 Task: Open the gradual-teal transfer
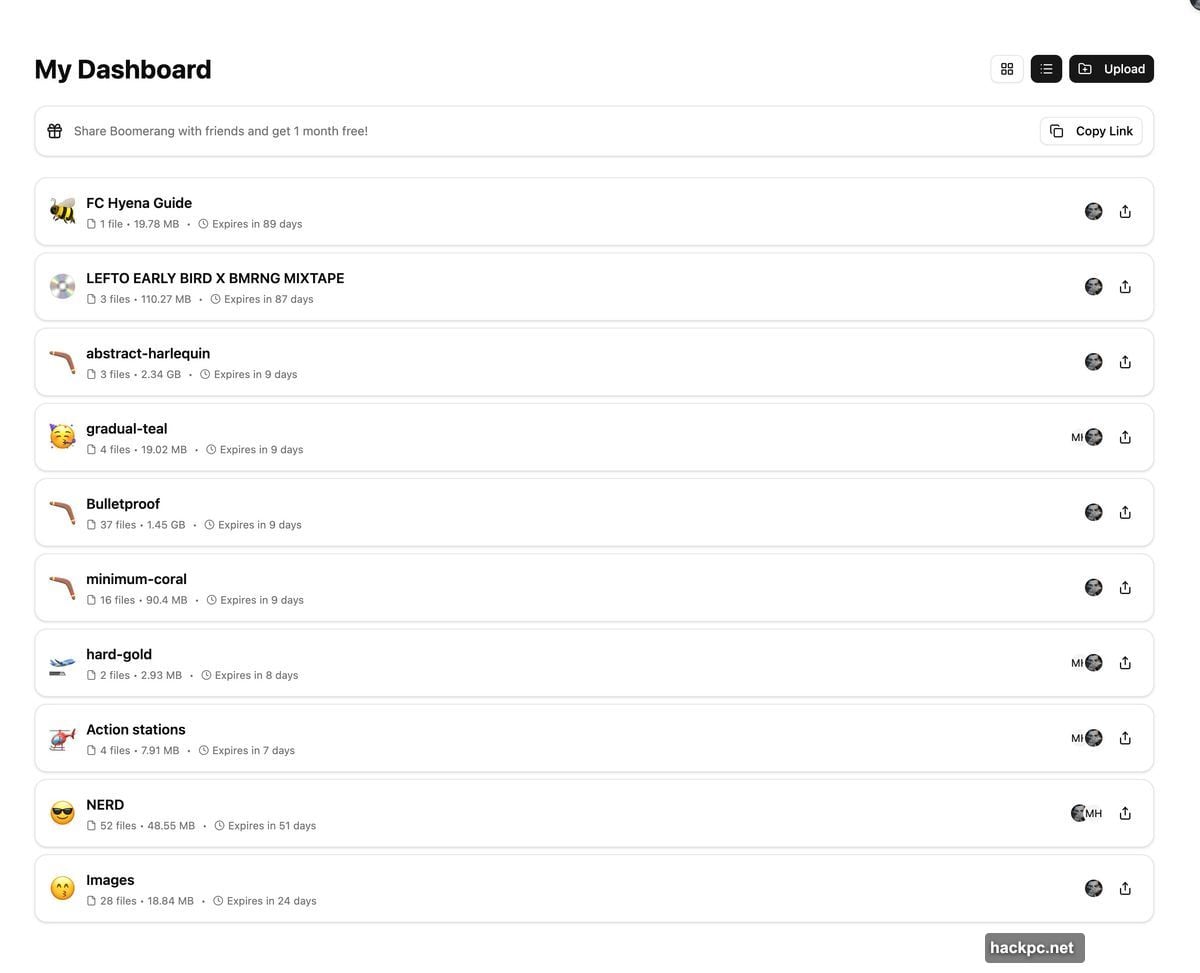click(x=126, y=428)
